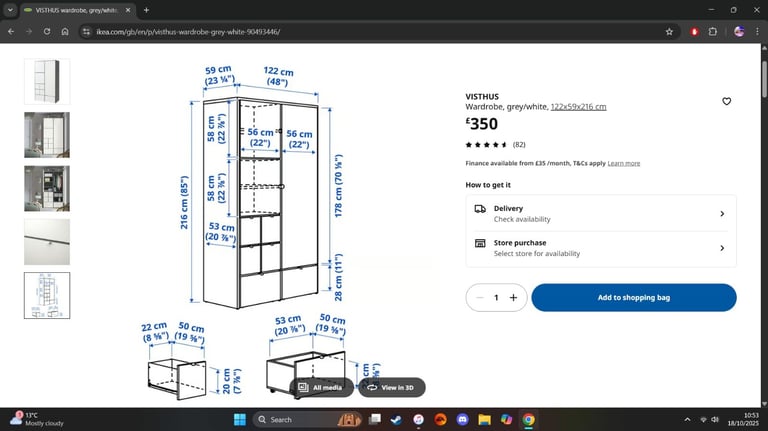Open the browser home page
768x431 pixels.
(x=65, y=31)
